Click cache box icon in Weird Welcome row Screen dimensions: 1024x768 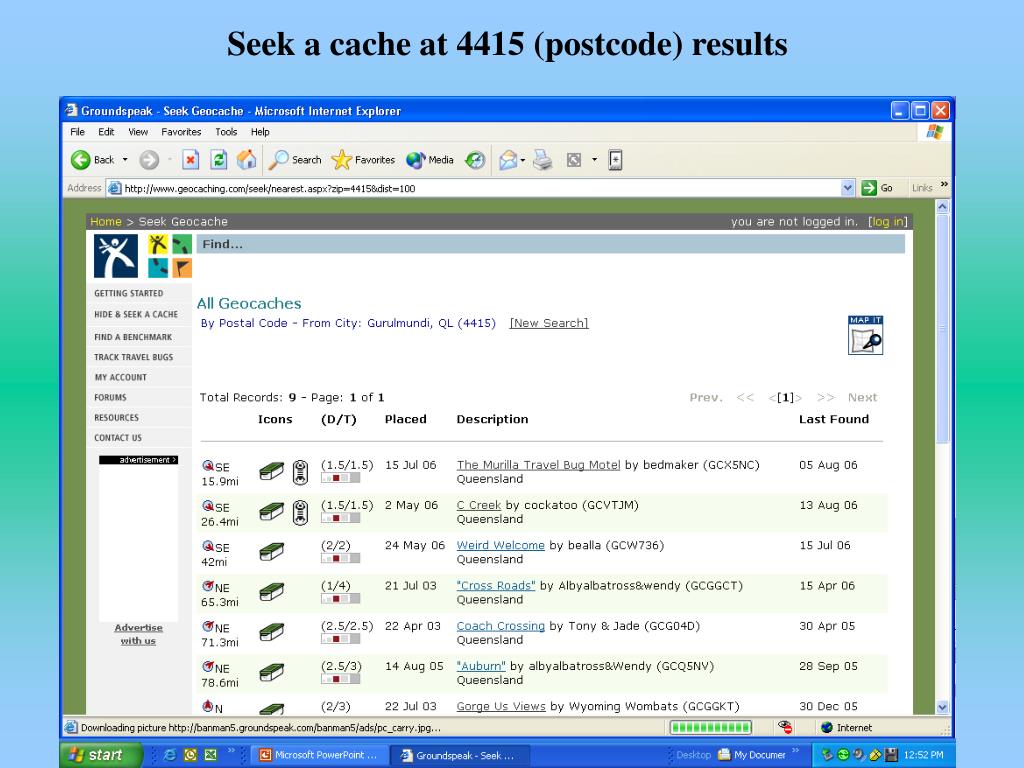click(x=272, y=552)
